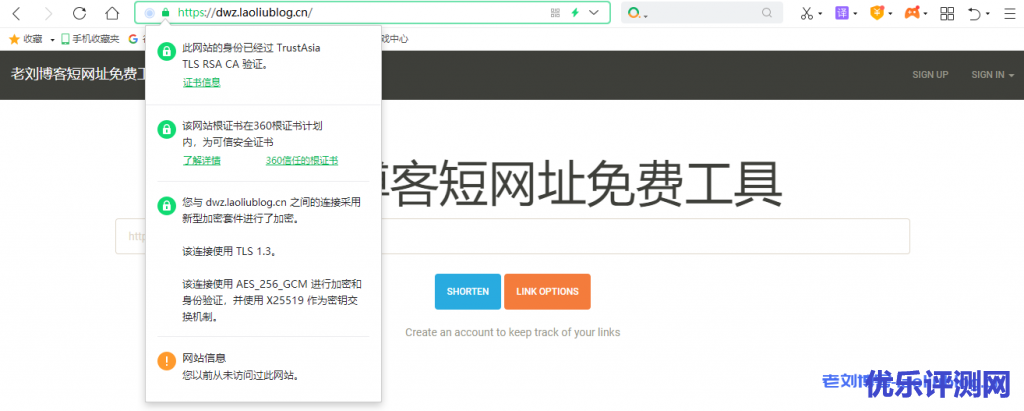Click the magnifier icon in search box
The height and width of the screenshot is (411, 1024).
(x=767, y=13)
